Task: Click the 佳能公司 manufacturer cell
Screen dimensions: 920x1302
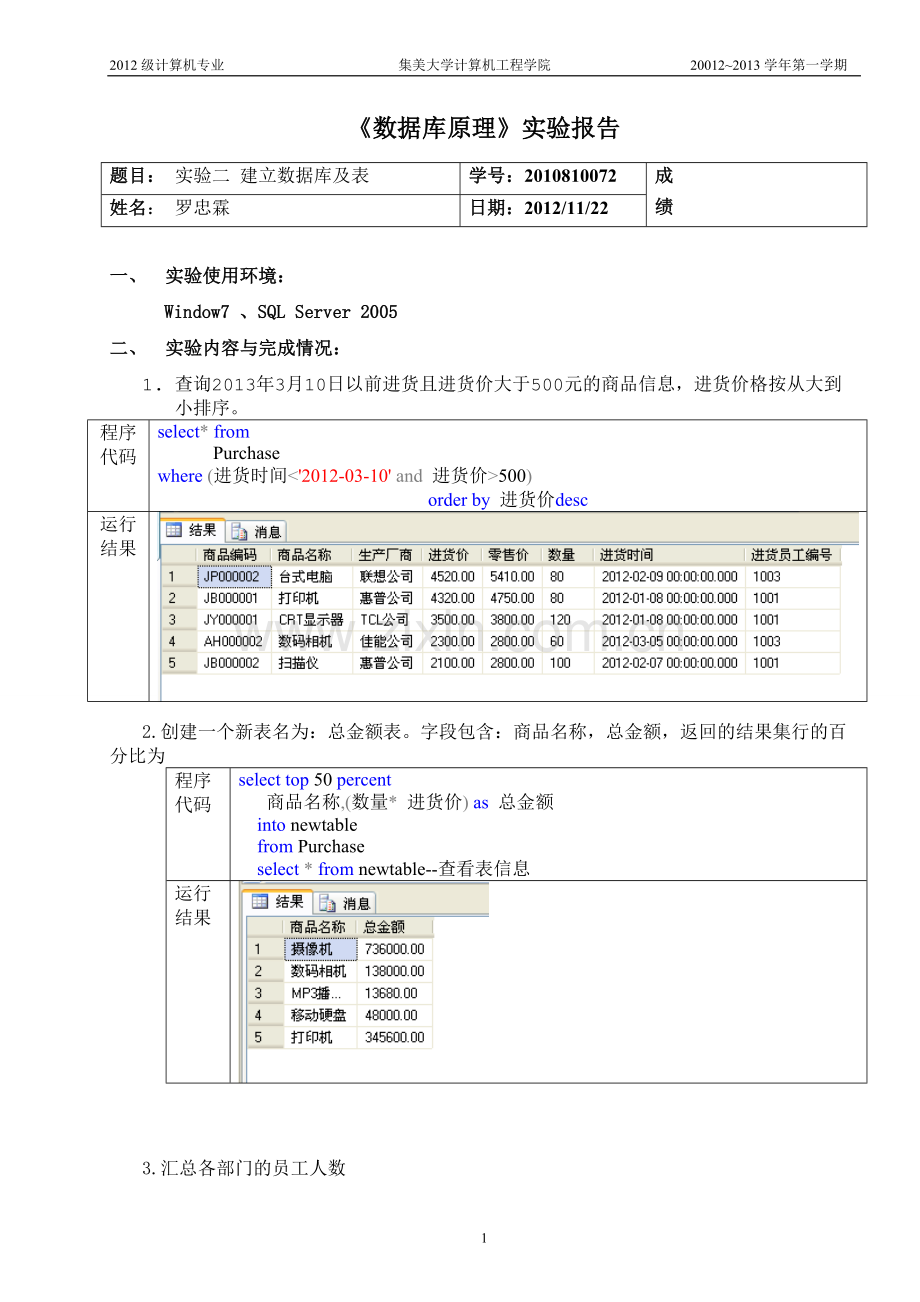Action: tap(387, 642)
